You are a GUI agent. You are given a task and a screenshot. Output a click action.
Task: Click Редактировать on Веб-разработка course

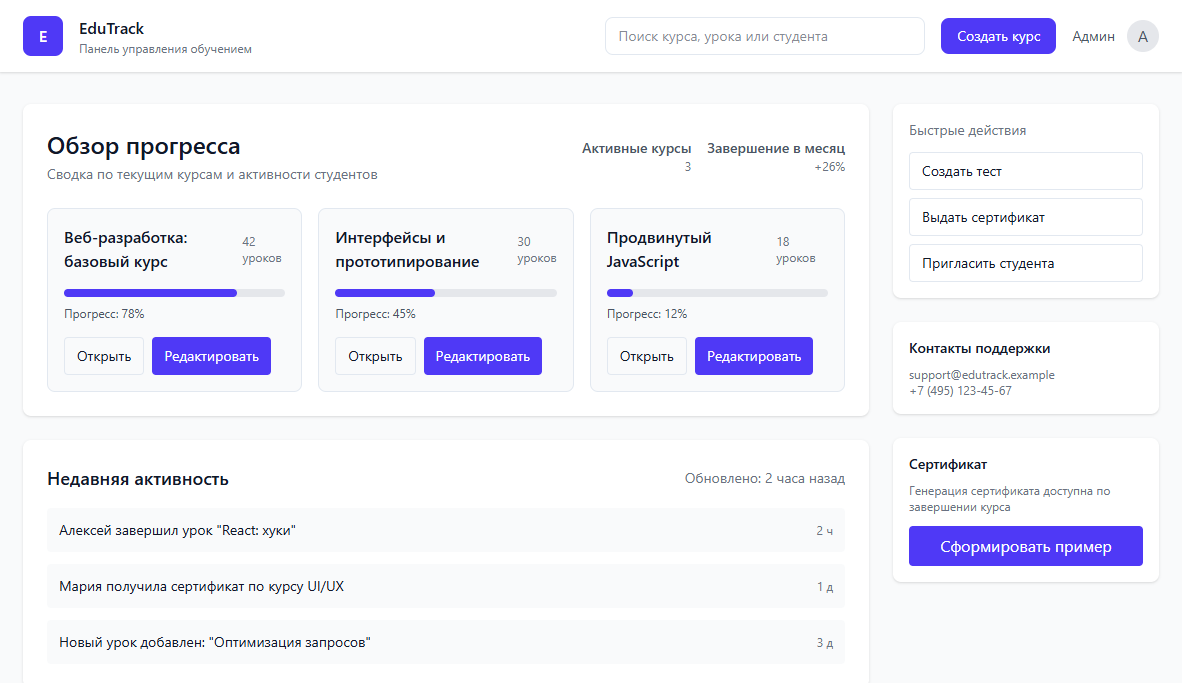click(211, 355)
